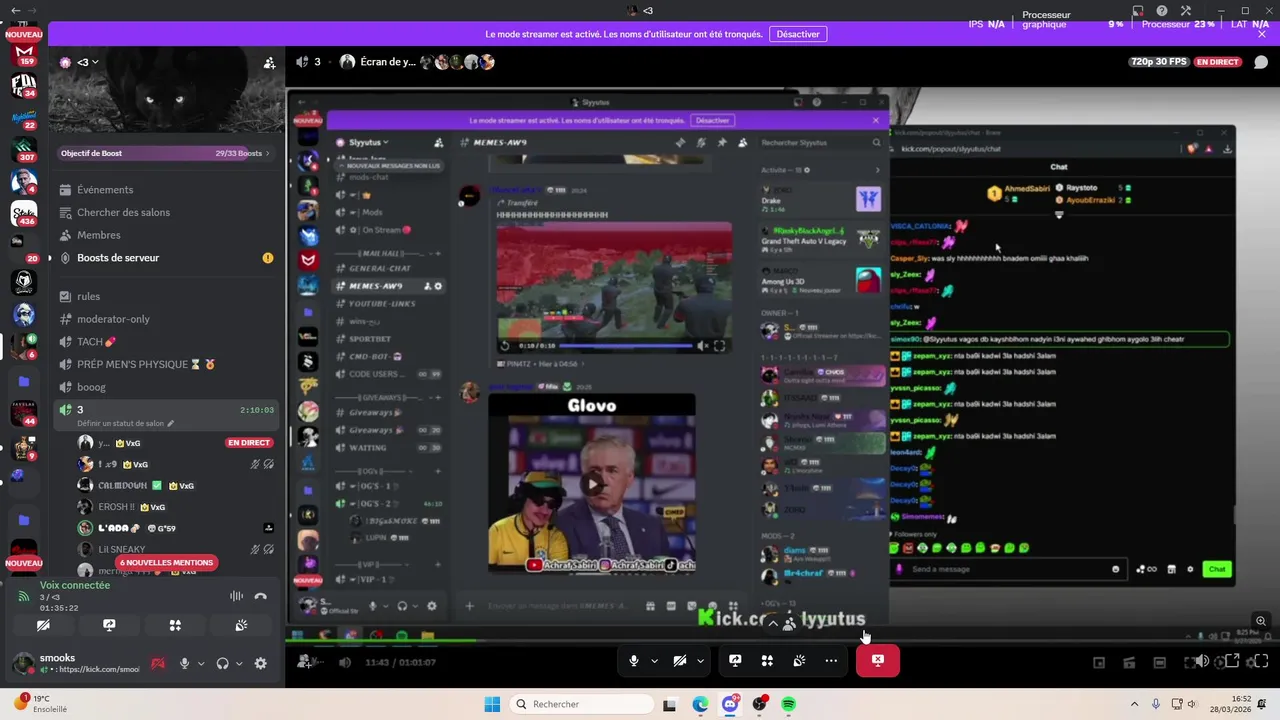Click voice channel 3 header title
The image size is (1280, 720).
click(x=317, y=62)
